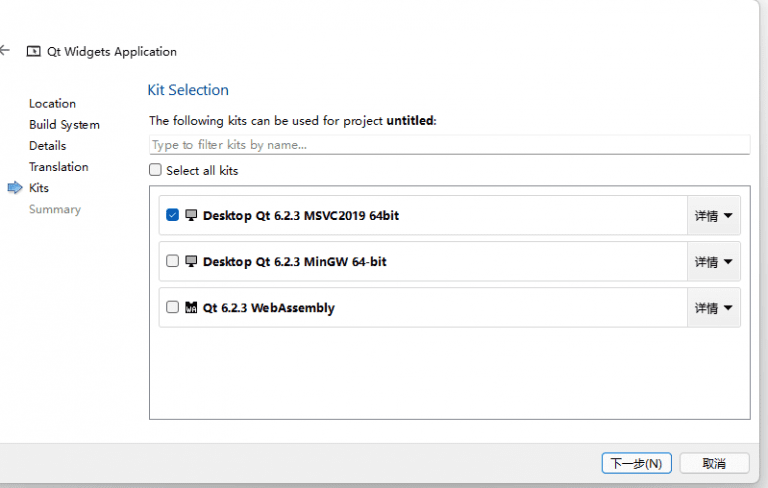Image resolution: width=768 pixels, height=488 pixels.
Task: Select the Build System step
Action: [64, 125]
